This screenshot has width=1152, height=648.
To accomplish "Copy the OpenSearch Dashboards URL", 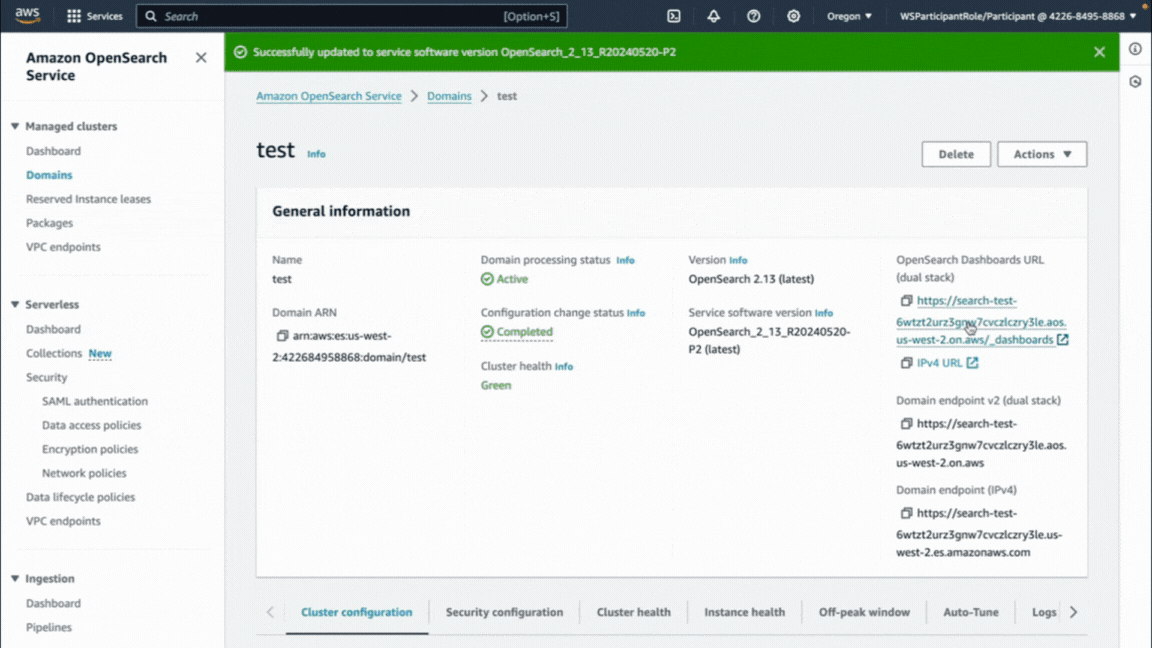I will coord(906,300).
